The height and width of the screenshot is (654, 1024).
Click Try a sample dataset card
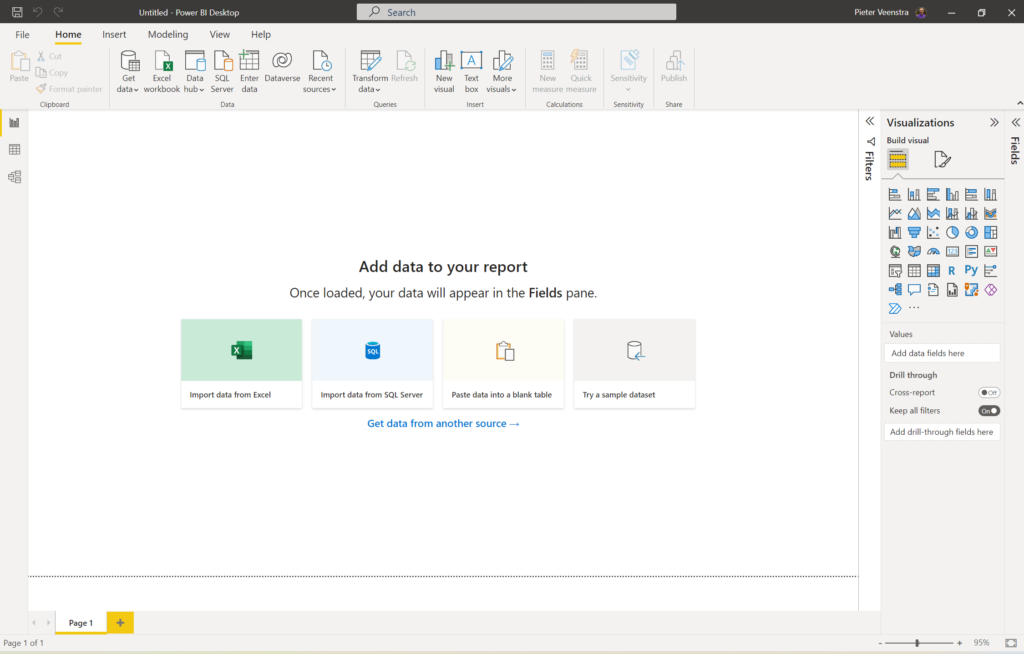(x=634, y=363)
